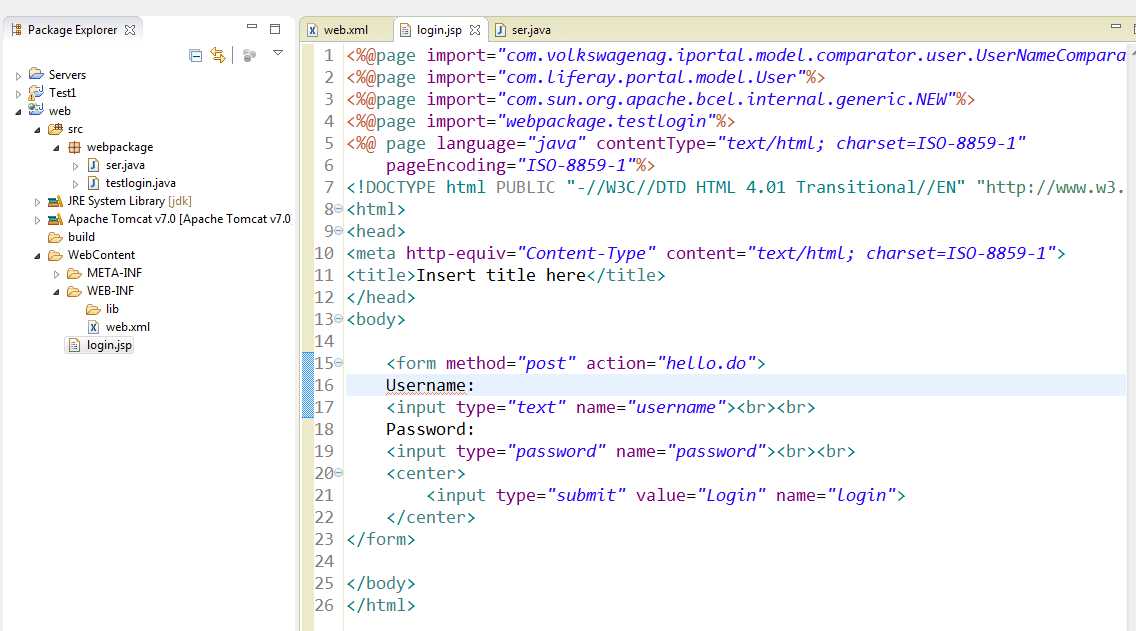This screenshot has width=1136, height=631.
Task: Select Servers in Package Explorer
Action: (x=67, y=75)
